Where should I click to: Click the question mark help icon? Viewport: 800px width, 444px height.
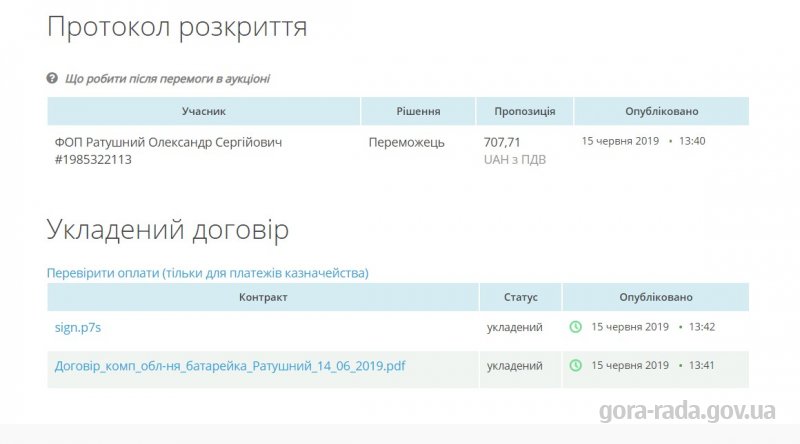52,78
